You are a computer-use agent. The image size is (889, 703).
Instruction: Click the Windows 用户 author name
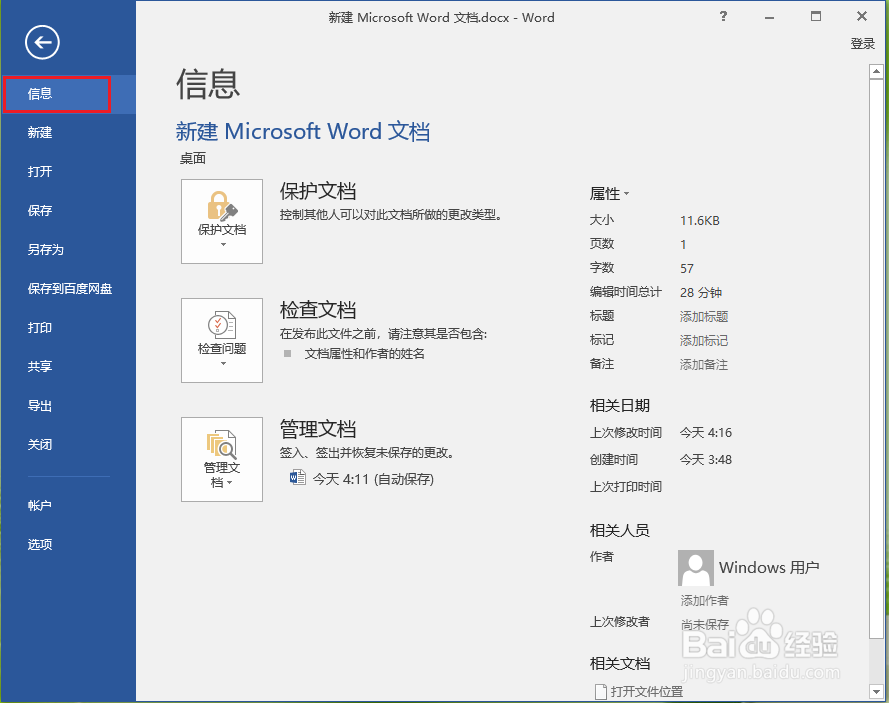769,568
